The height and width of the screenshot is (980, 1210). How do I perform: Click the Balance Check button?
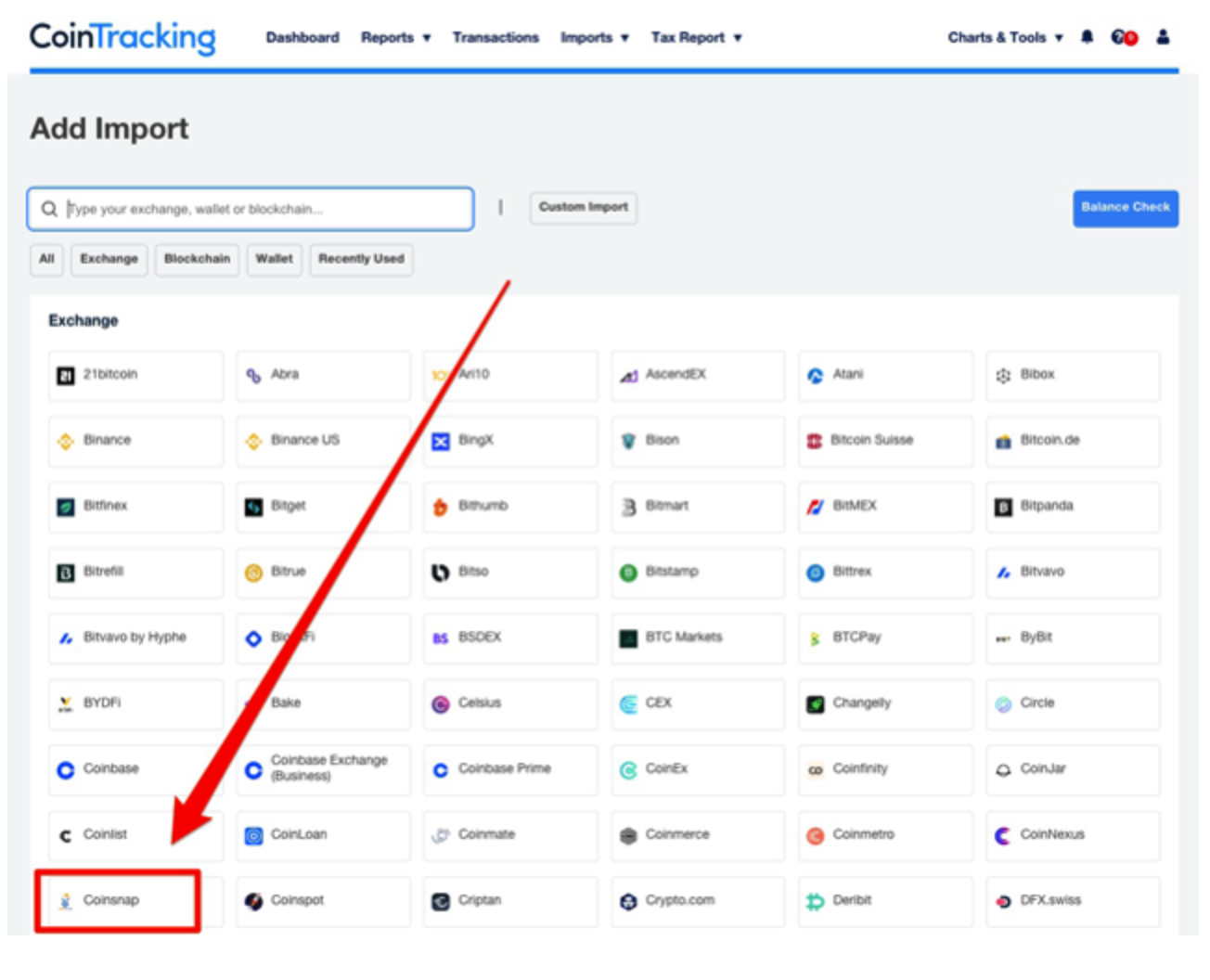click(x=1126, y=208)
